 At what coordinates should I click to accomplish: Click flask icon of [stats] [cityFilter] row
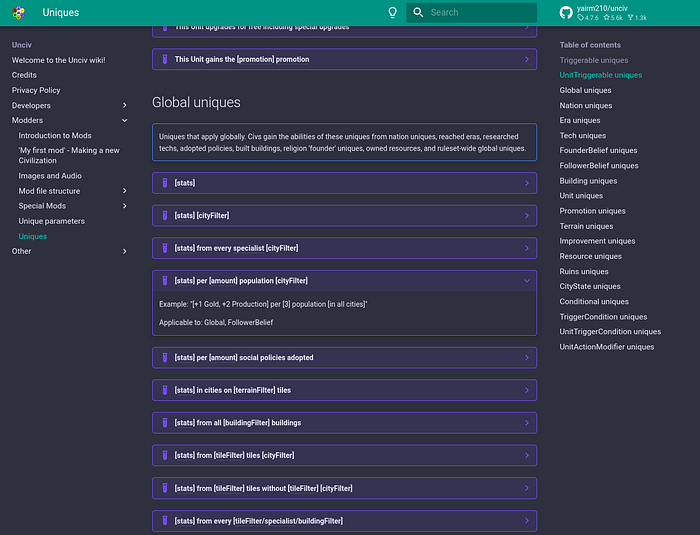pyautogui.click(x=165, y=216)
